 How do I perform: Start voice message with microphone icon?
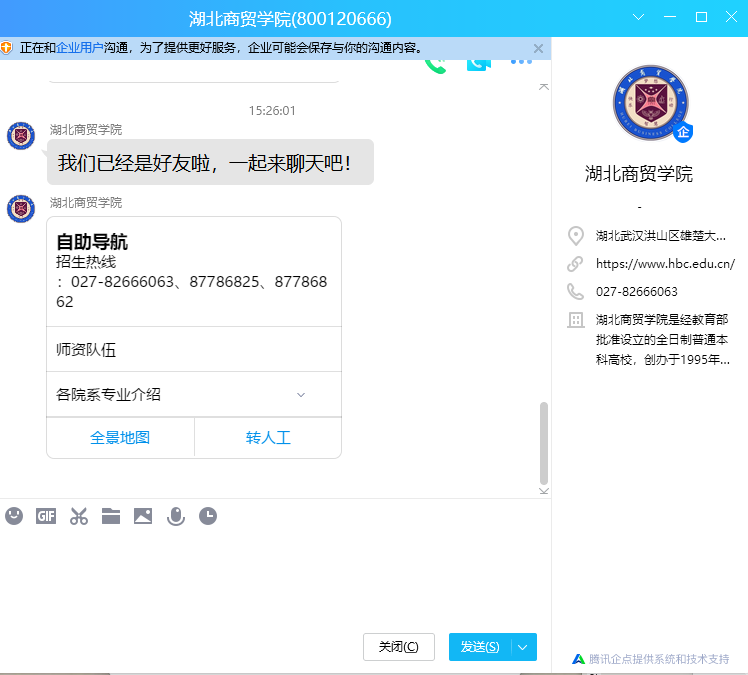click(176, 516)
